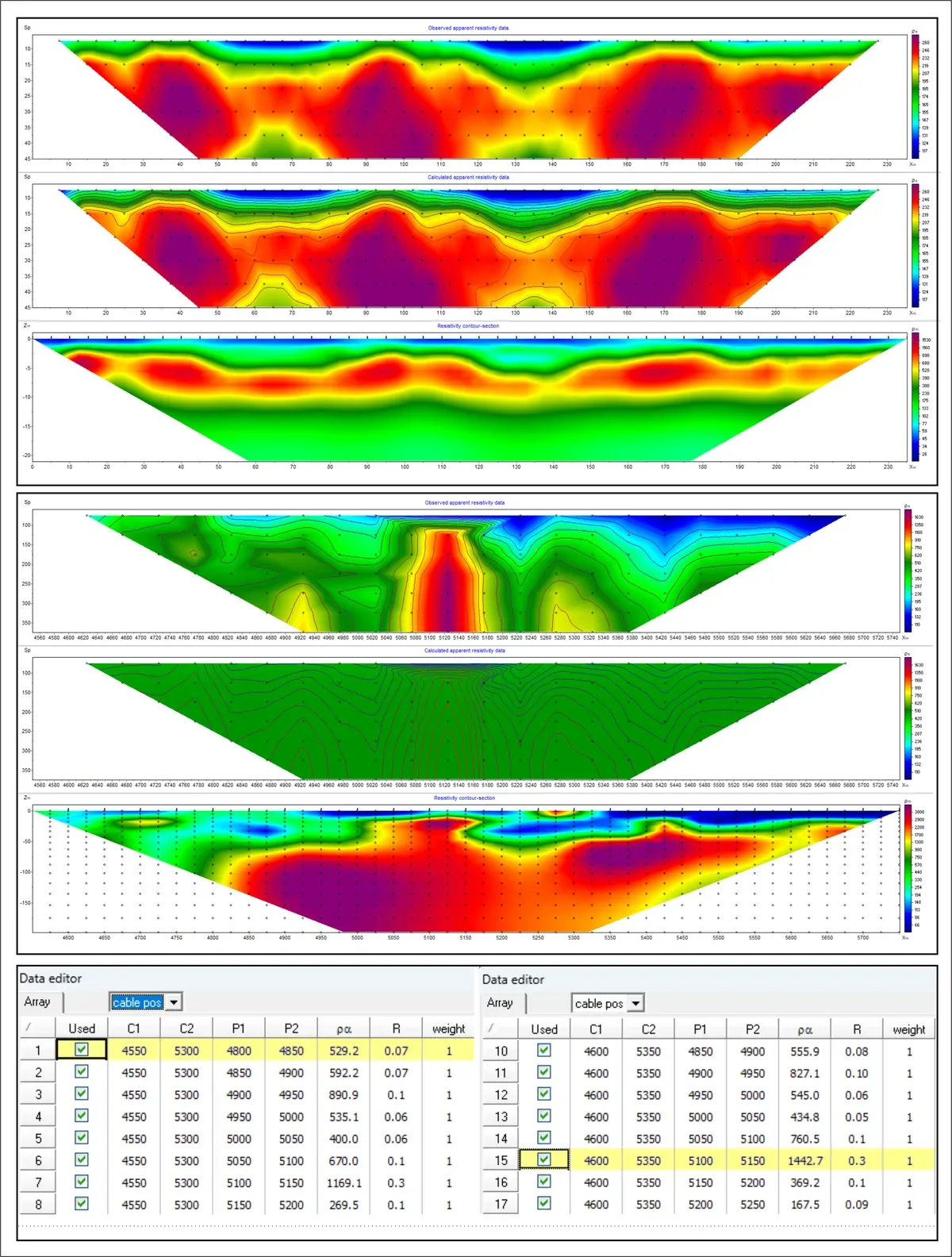Toggle the Used checkbox for row 12
This screenshot has height=1257, width=952.
543,1094
